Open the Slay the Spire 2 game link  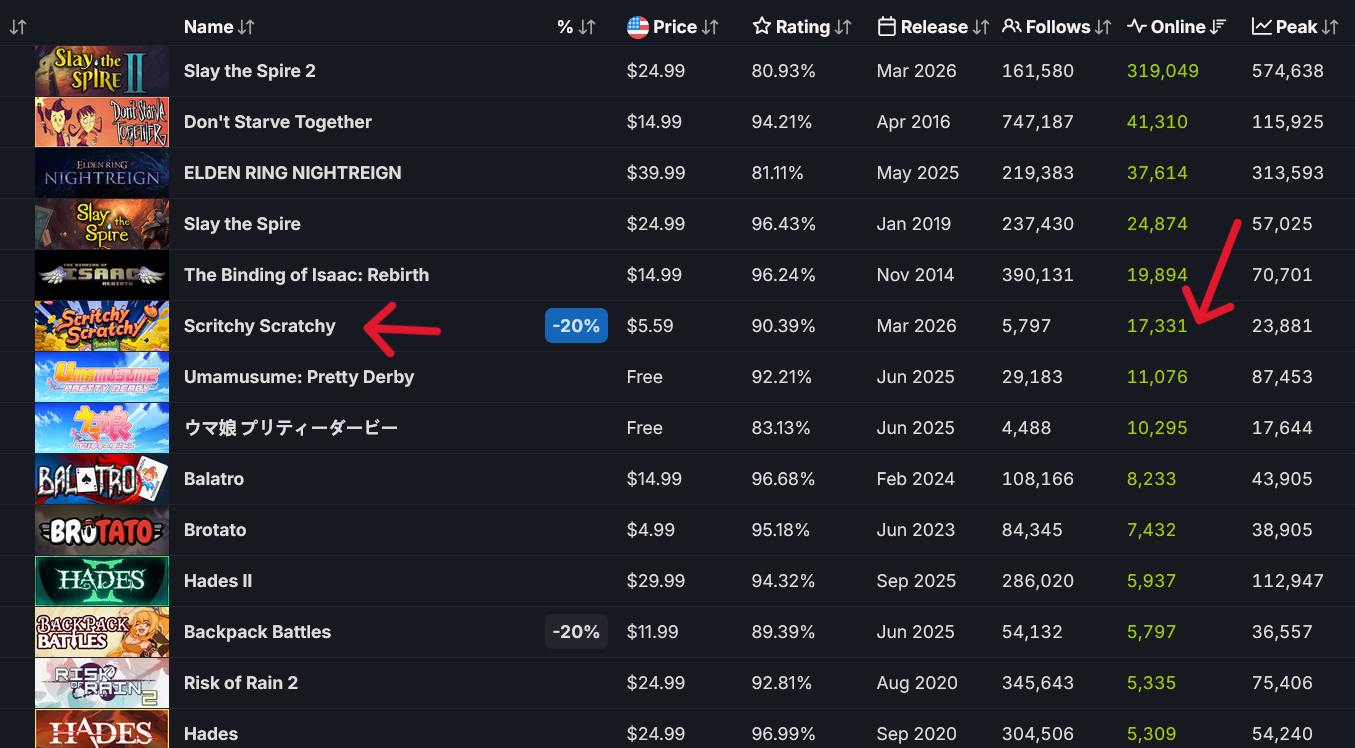coord(250,71)
